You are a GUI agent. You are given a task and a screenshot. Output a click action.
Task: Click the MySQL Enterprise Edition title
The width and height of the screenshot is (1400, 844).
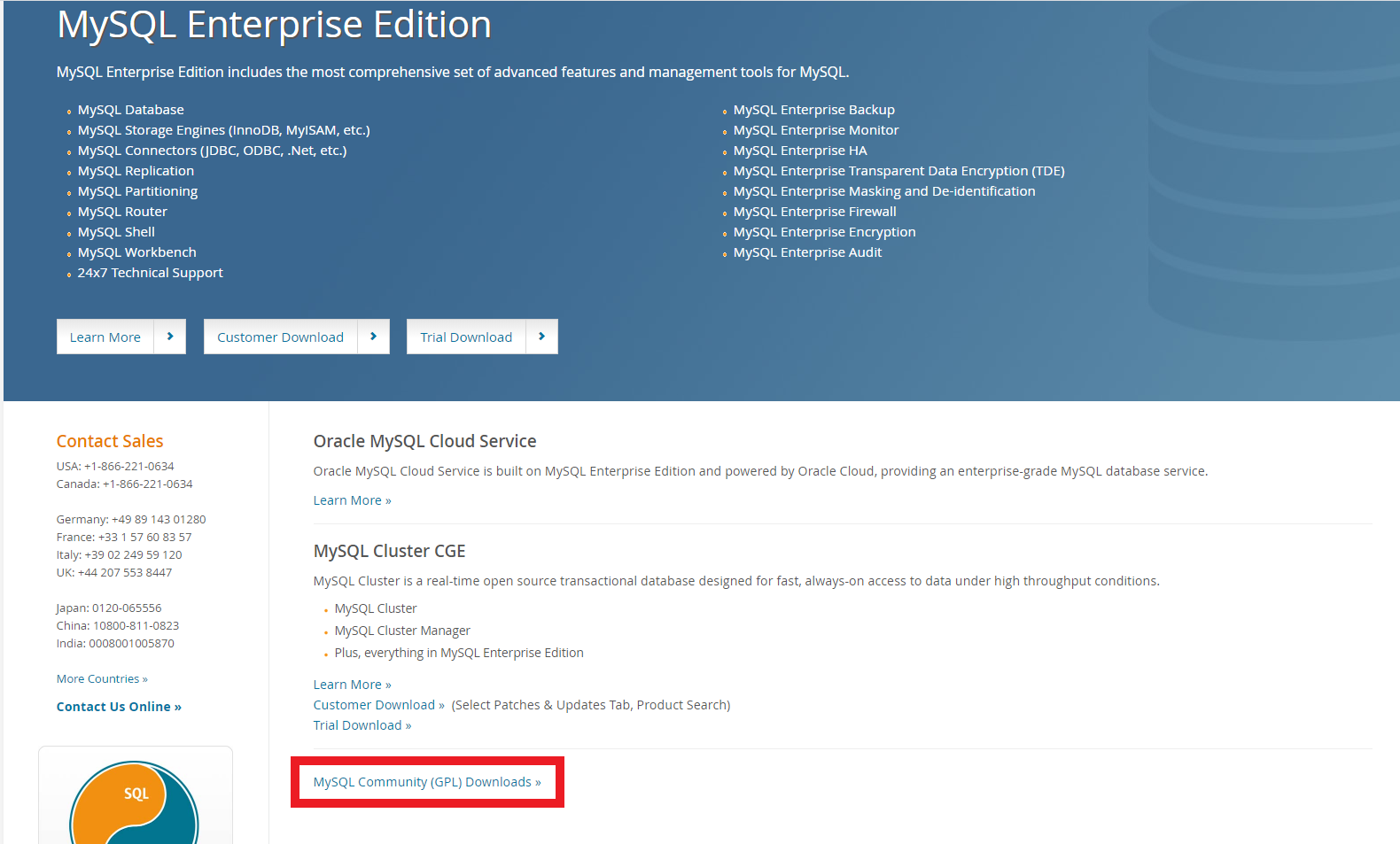(x=274, y=25)
